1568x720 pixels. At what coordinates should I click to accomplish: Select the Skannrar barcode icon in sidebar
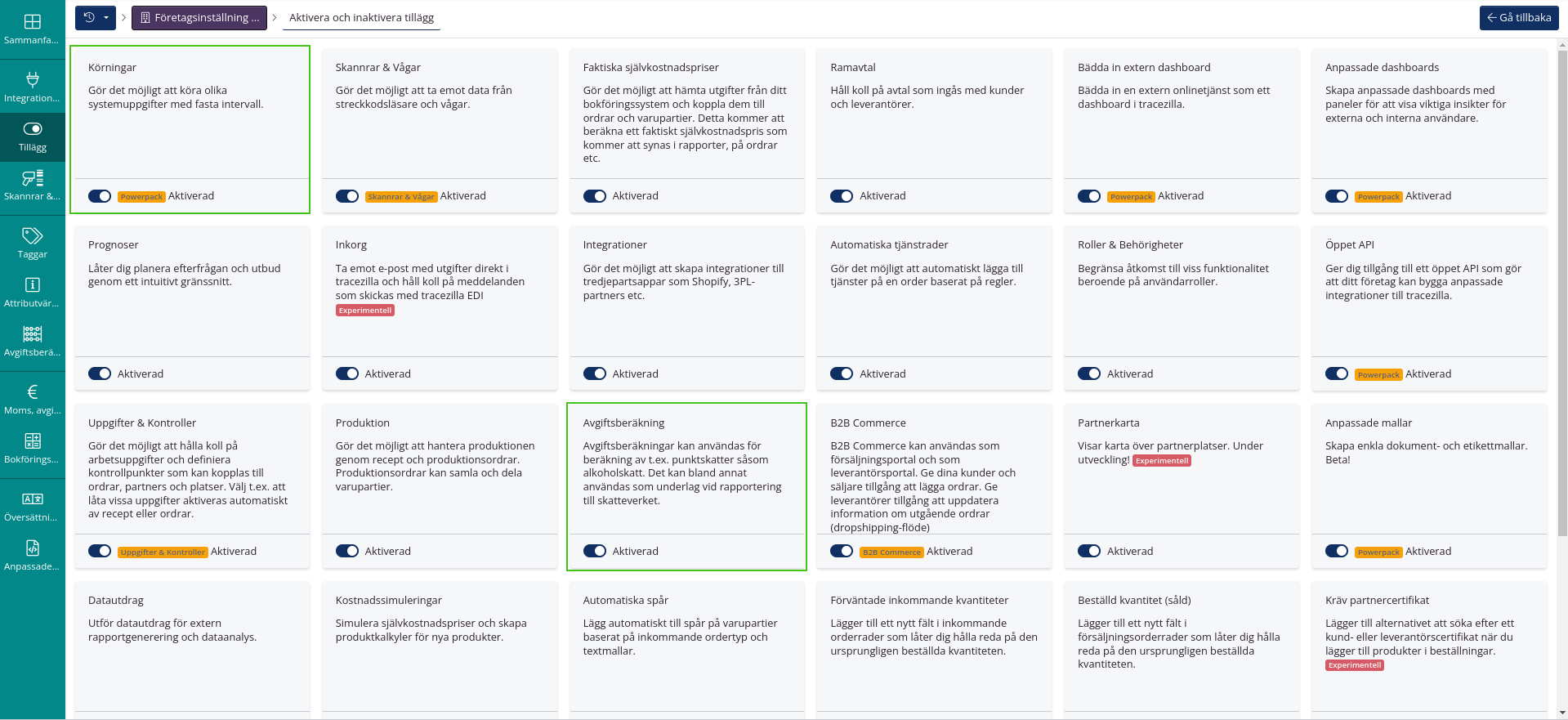pos(33,178)
